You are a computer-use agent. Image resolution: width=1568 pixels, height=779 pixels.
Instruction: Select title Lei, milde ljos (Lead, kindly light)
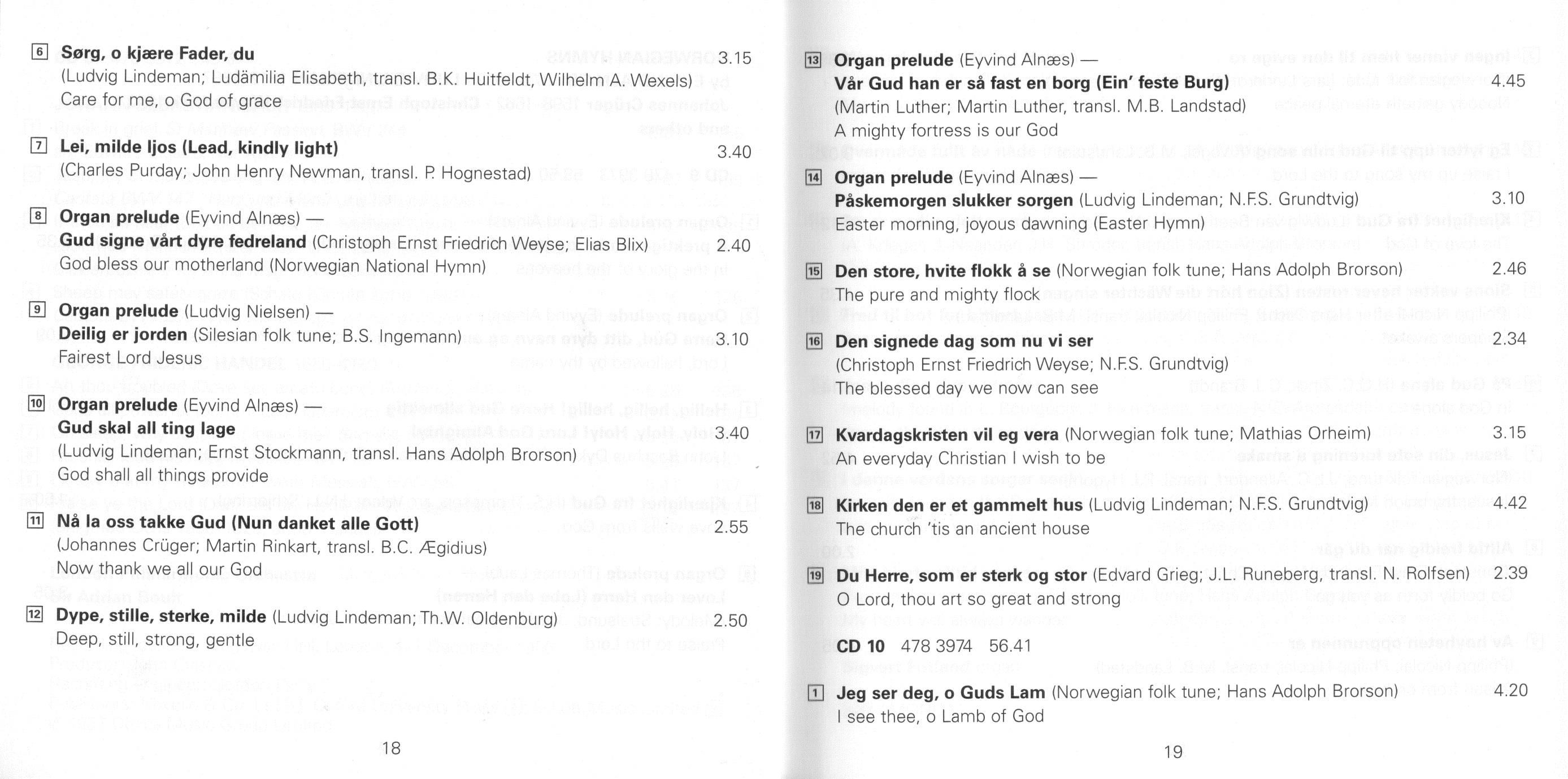[x=199, y=148]
